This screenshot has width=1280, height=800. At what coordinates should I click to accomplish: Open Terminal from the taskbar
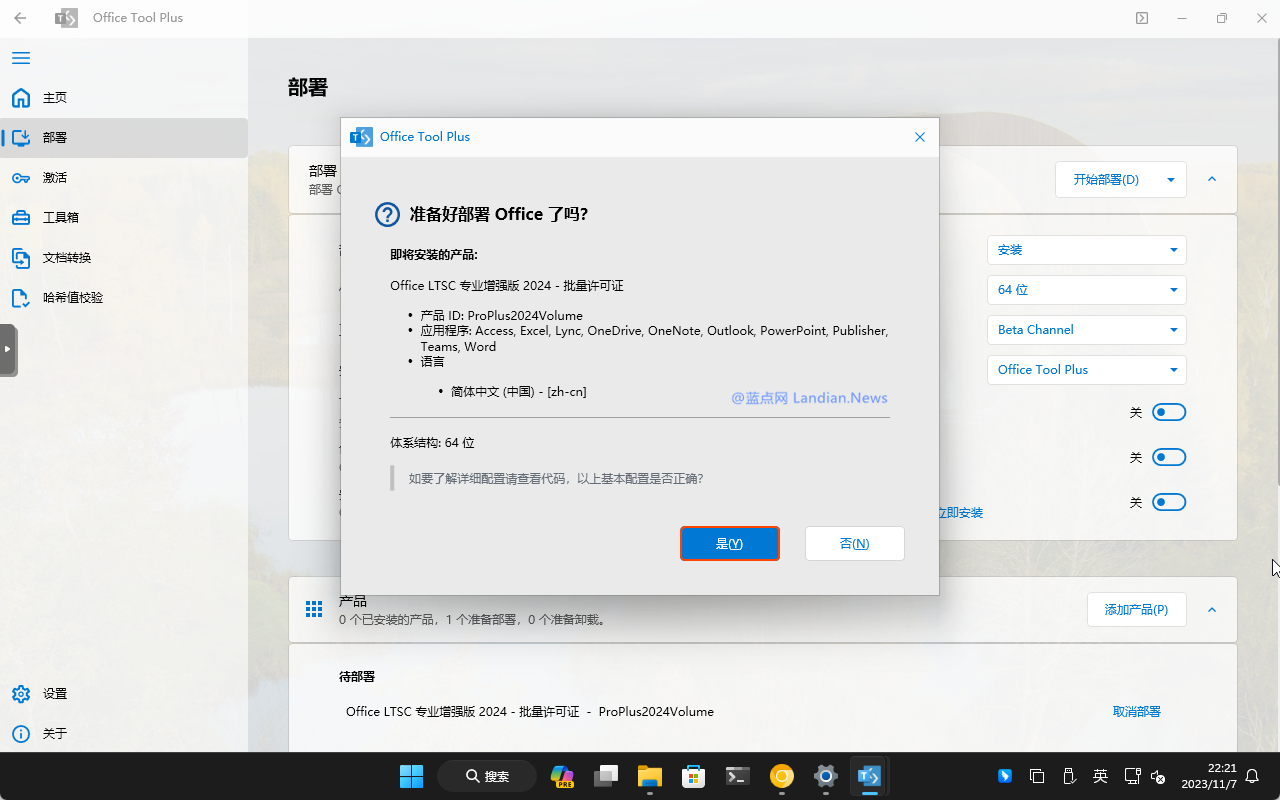coord(738,776)
